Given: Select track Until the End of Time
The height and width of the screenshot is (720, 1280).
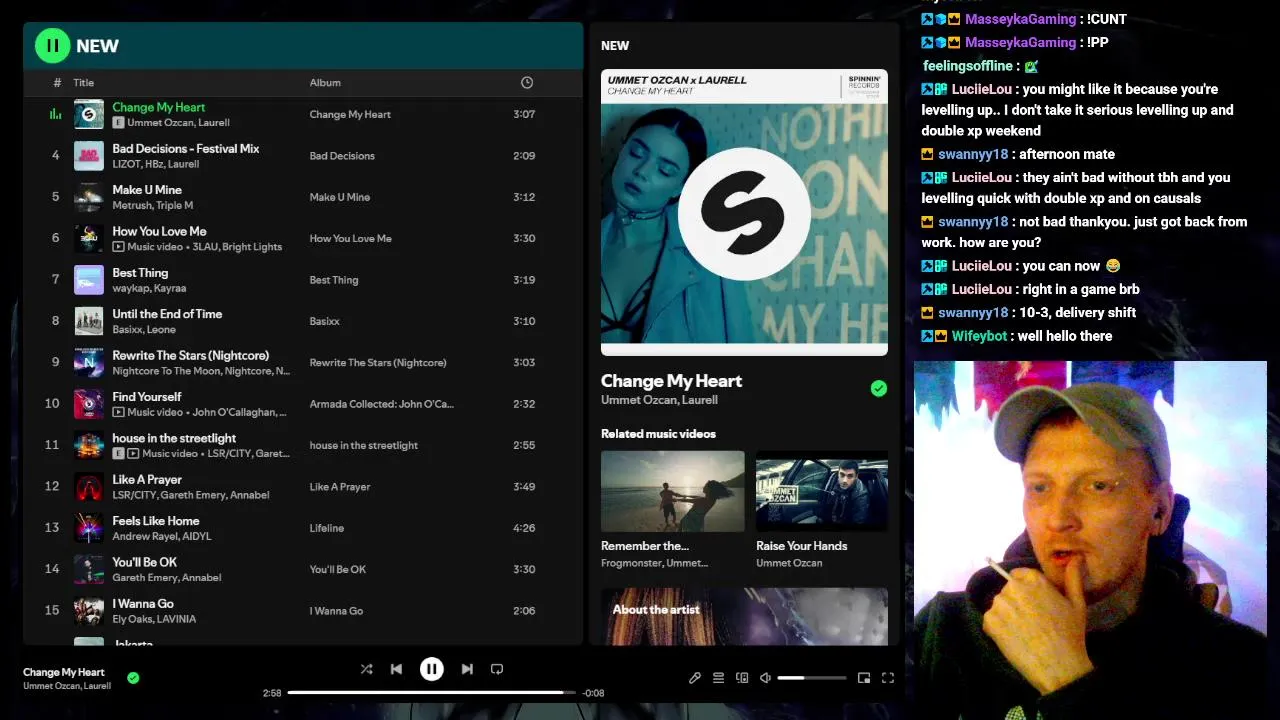Looking at the screenshot, I should pos(167,314).
